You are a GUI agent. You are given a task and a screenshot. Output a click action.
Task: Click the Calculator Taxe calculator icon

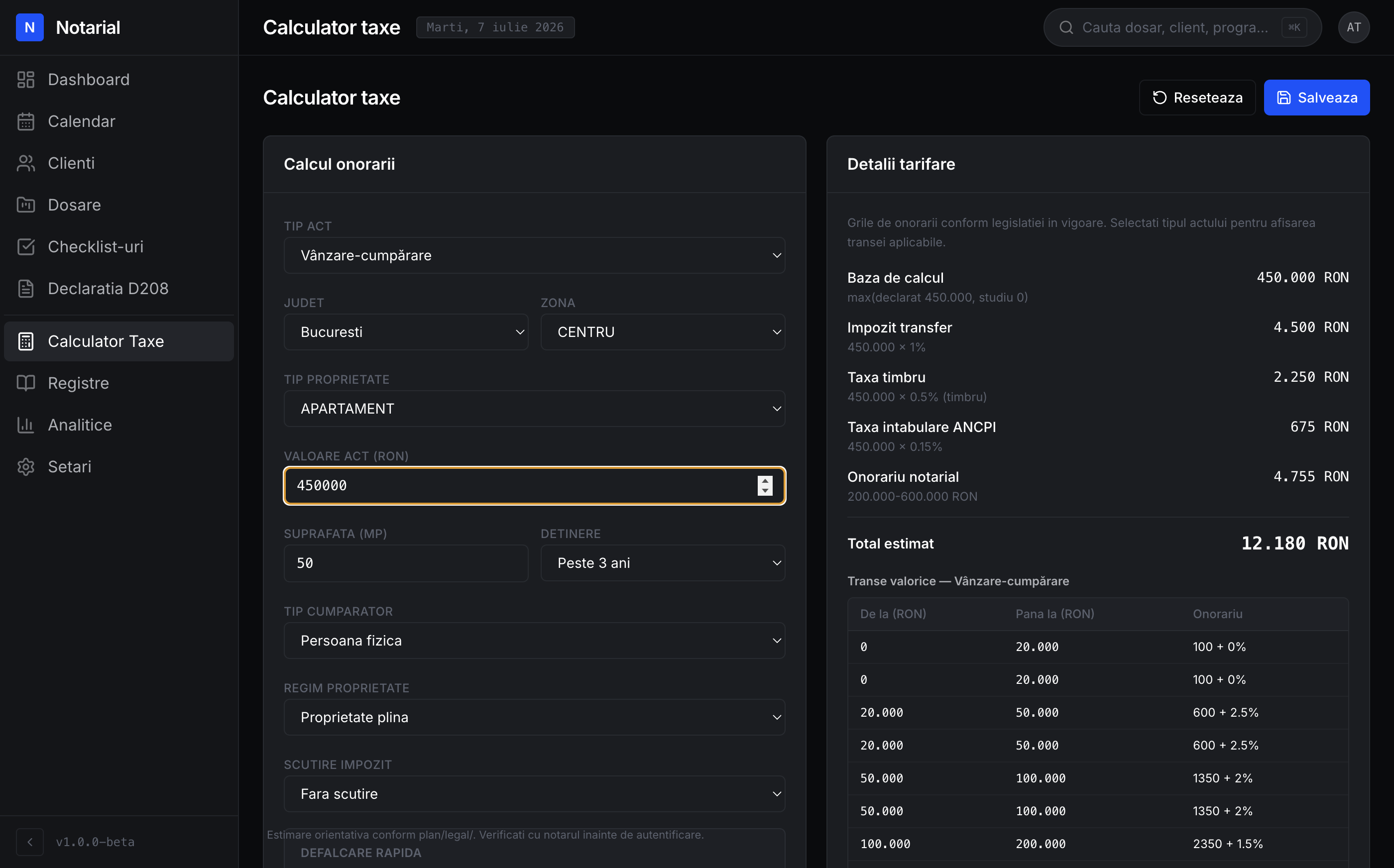26,341
